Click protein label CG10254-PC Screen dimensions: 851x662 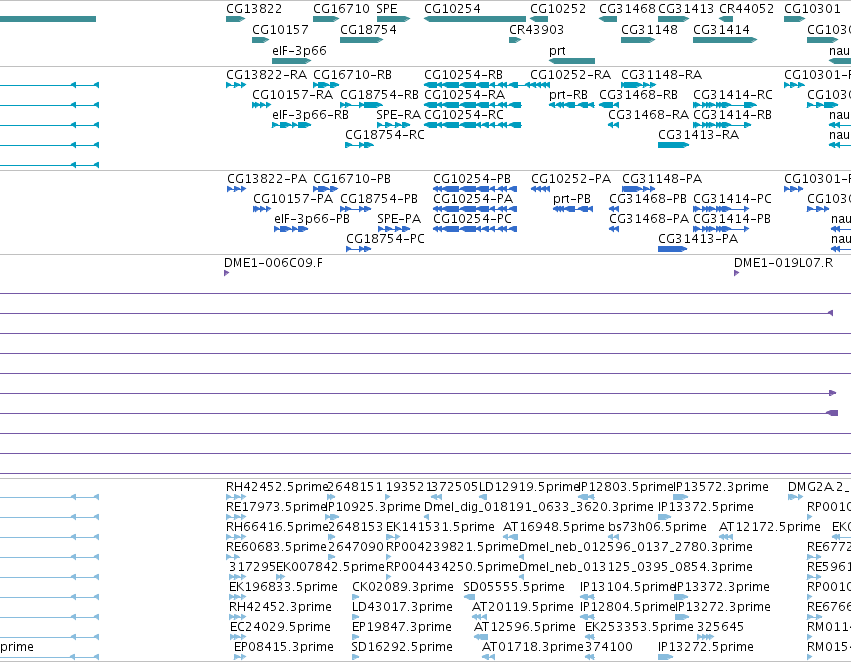pyautogui.click(x=472, y=219)
